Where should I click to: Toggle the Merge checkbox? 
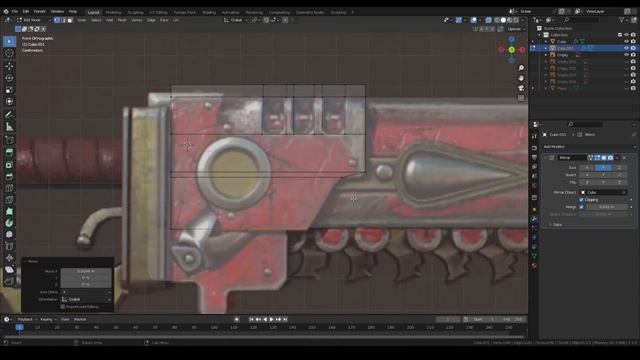581,207
